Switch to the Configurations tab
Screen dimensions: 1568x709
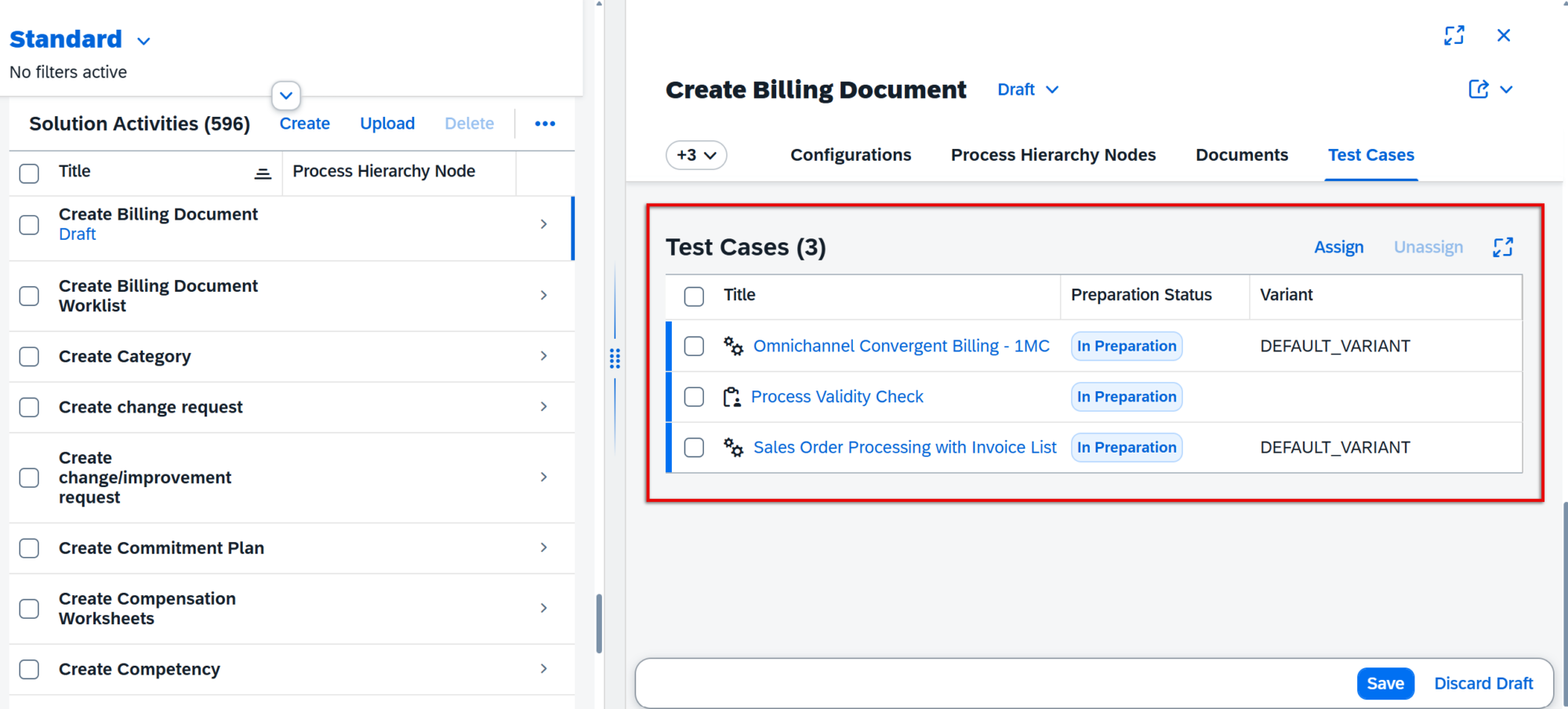pos(850,155)
